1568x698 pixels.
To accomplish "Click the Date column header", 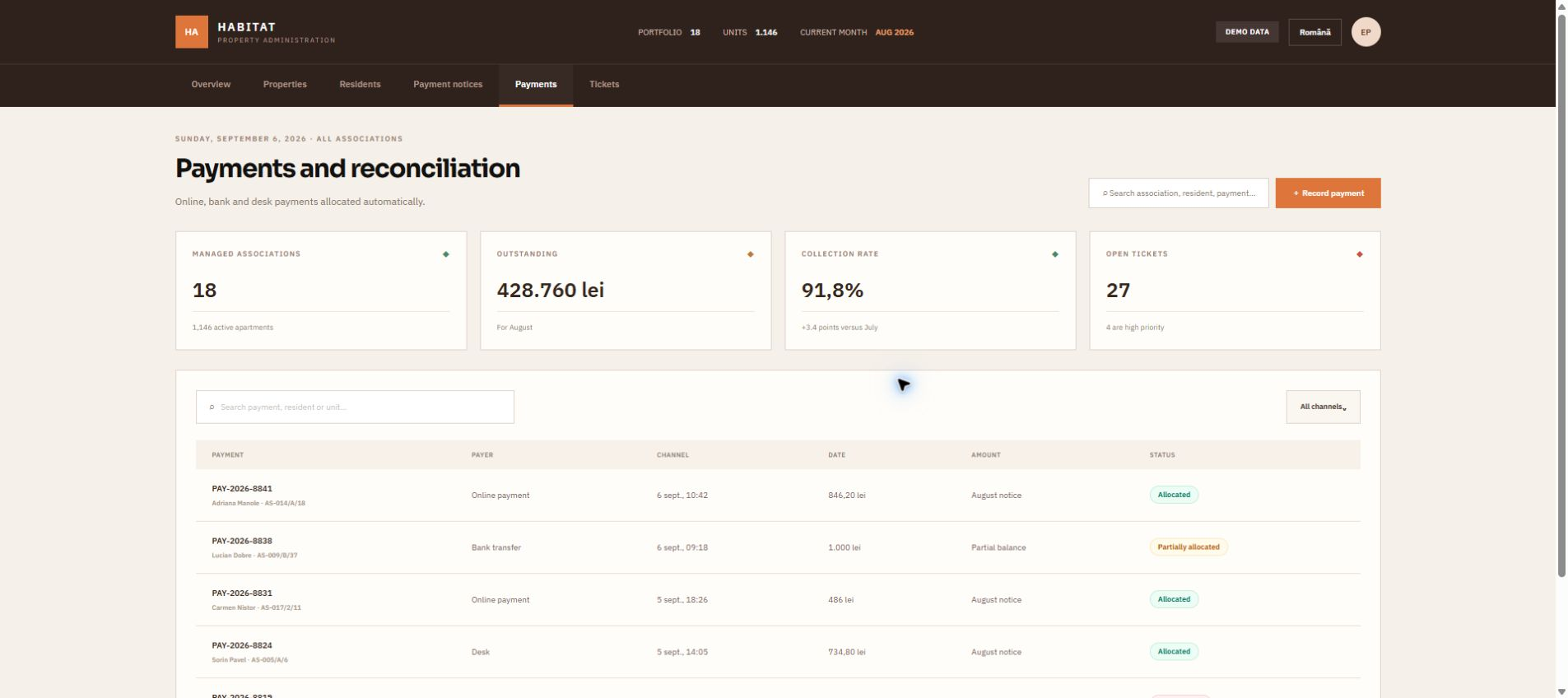I will pyautogui.click(x=836, y=454).
